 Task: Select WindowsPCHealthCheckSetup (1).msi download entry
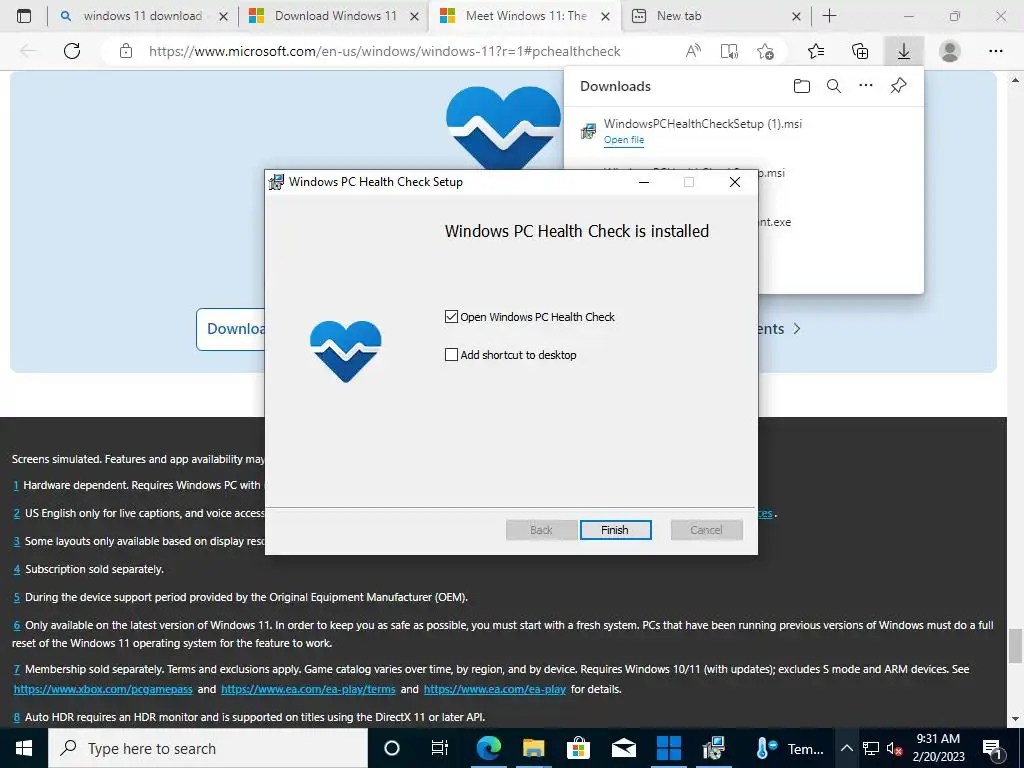[x=743, y=131]
